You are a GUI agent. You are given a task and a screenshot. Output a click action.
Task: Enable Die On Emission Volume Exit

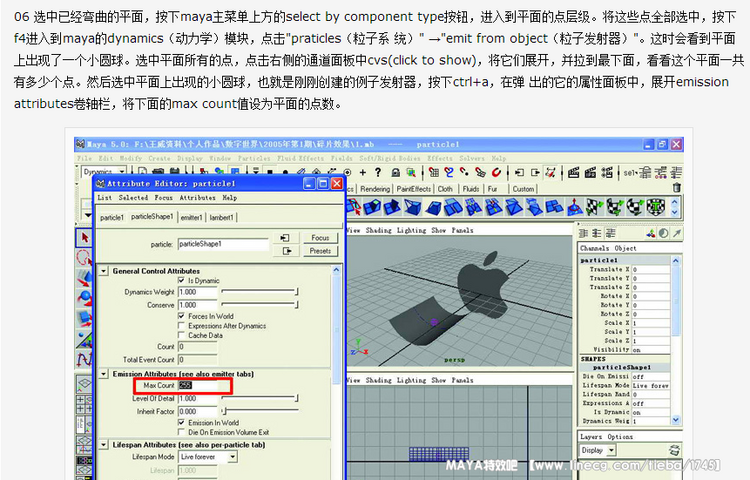pyautogui.click(x=181, y=432)
